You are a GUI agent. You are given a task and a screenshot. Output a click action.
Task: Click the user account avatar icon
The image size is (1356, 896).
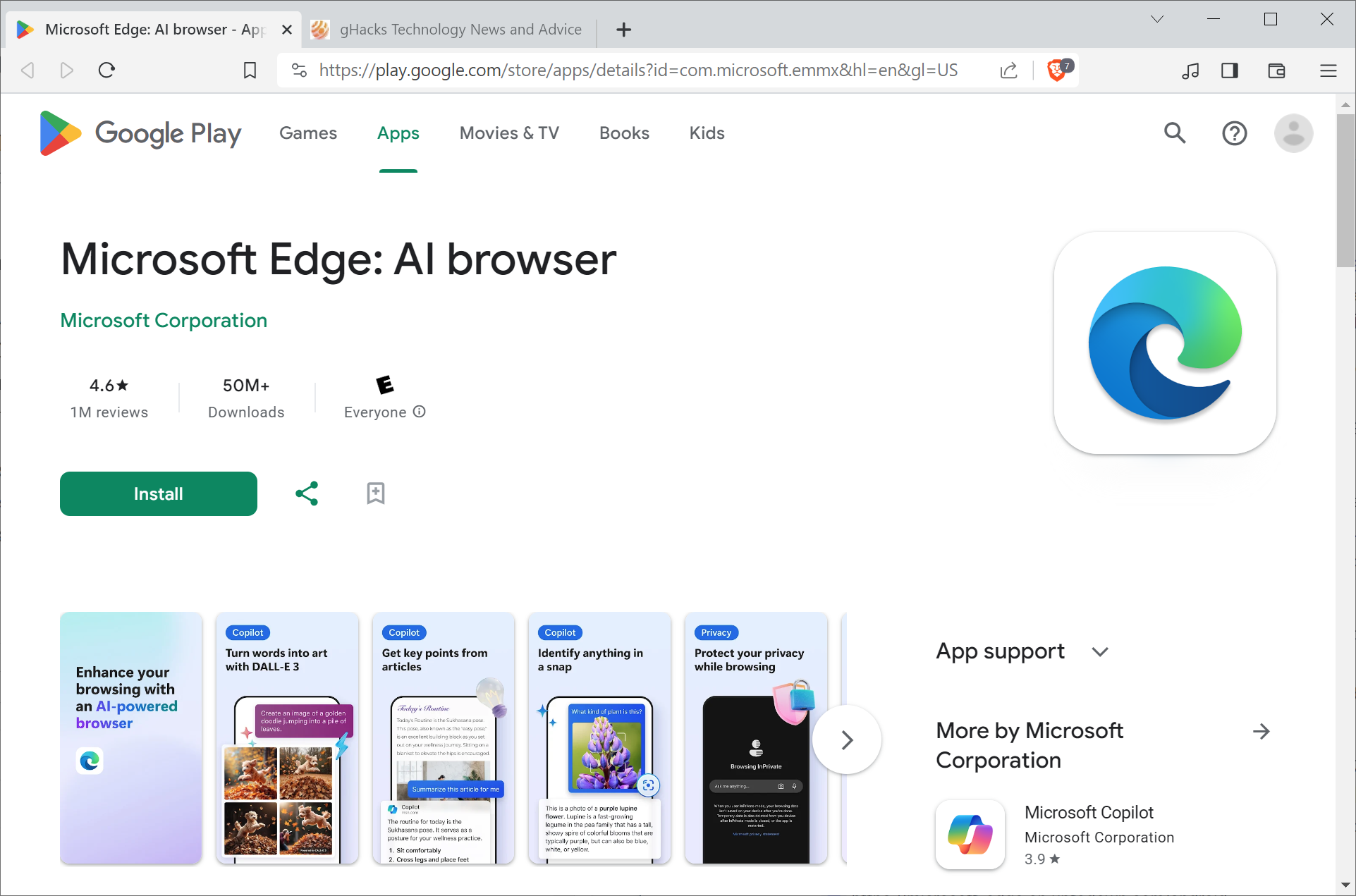1294,133
